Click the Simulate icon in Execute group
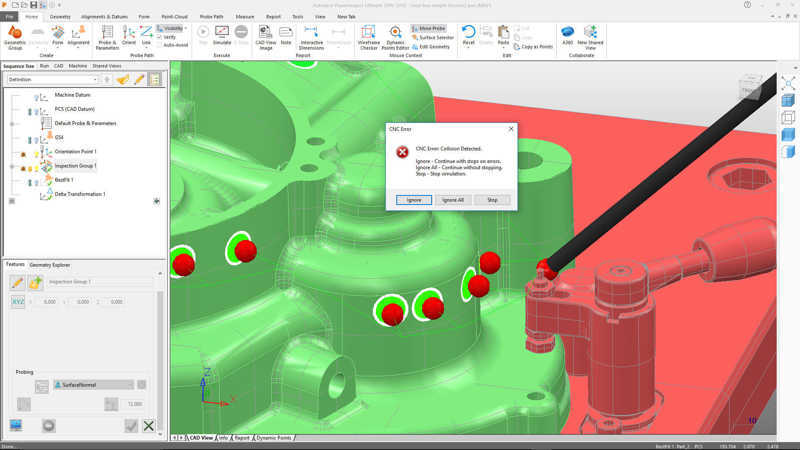The width and height of the screenshot is (800, 450). [223, 34]
